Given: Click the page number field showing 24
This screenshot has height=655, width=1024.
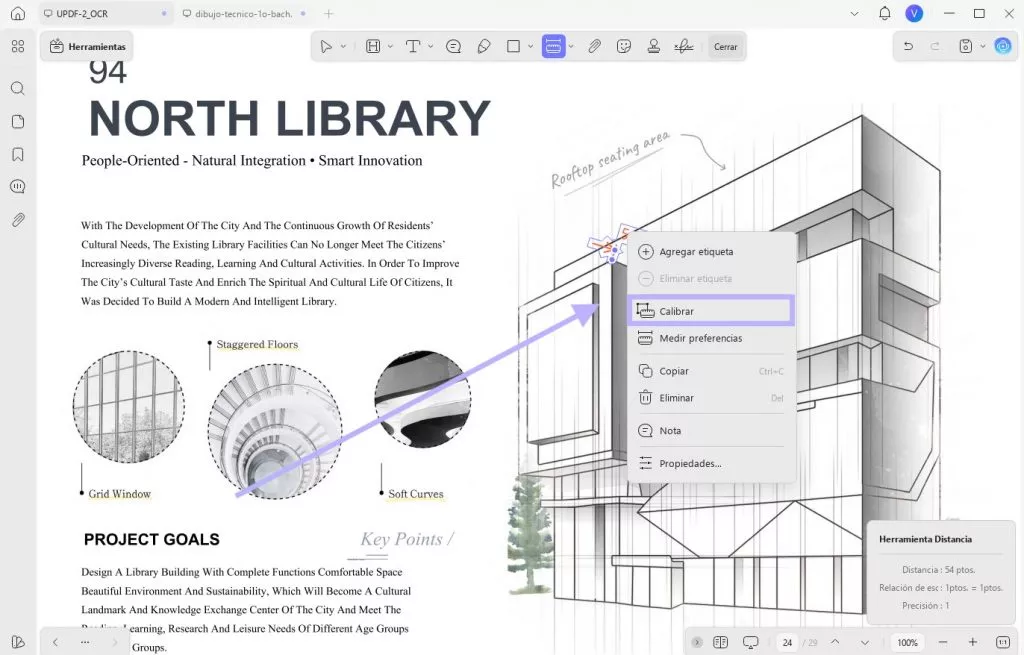Looking at the screenshot, I should click(x=788, y=642).
